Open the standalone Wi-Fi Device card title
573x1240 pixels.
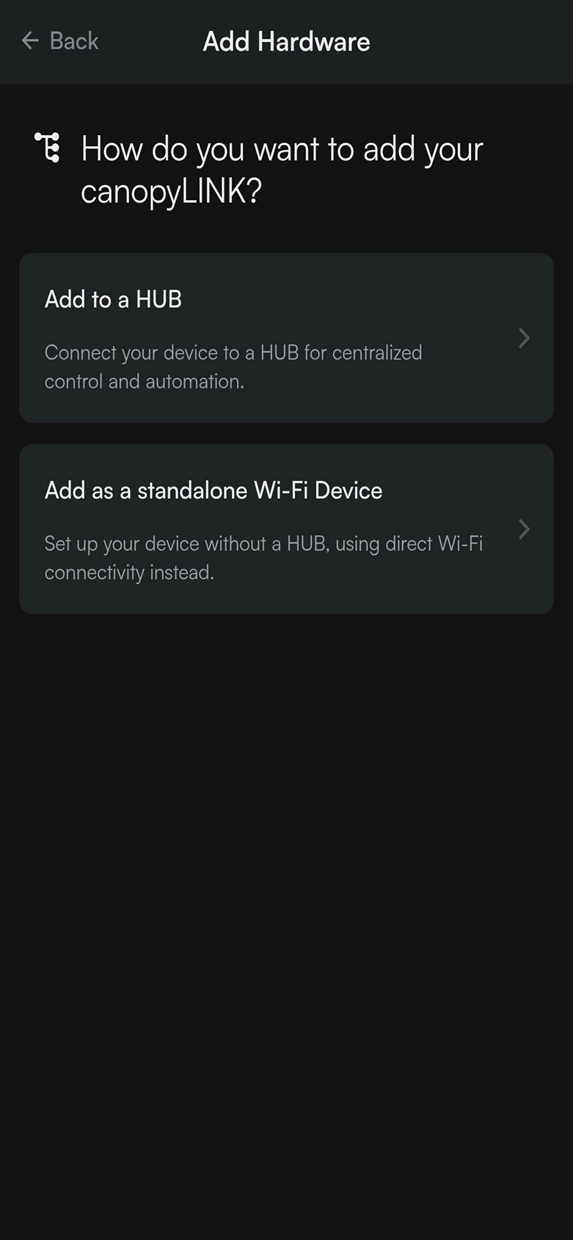(x=213, y=490)
